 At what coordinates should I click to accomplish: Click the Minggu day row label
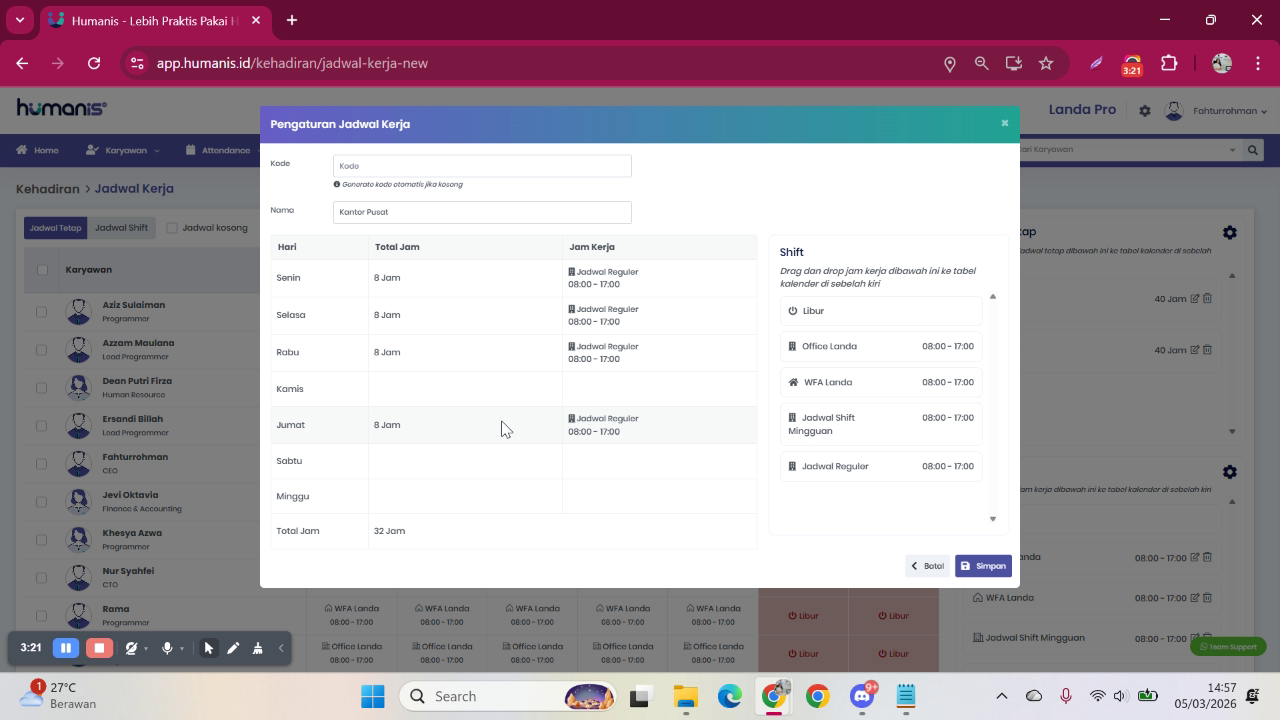tap(293, 496)
